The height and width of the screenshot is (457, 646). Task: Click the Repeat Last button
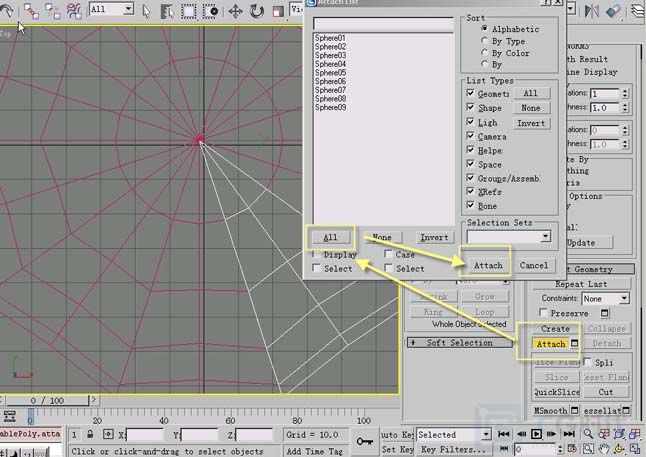click(581, 284)
